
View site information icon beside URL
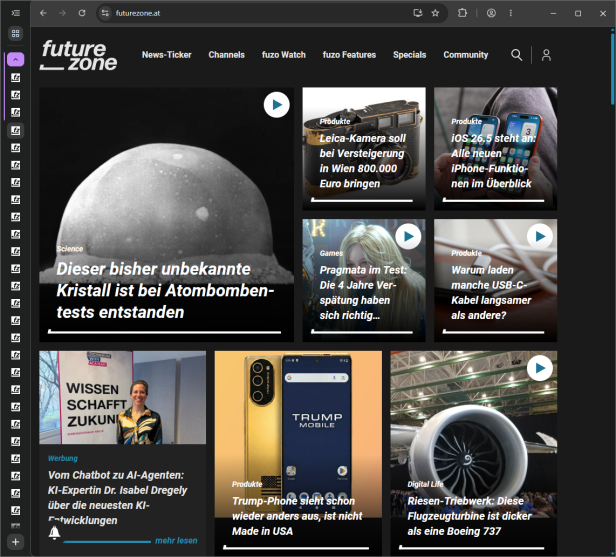[x=105, y=13]
